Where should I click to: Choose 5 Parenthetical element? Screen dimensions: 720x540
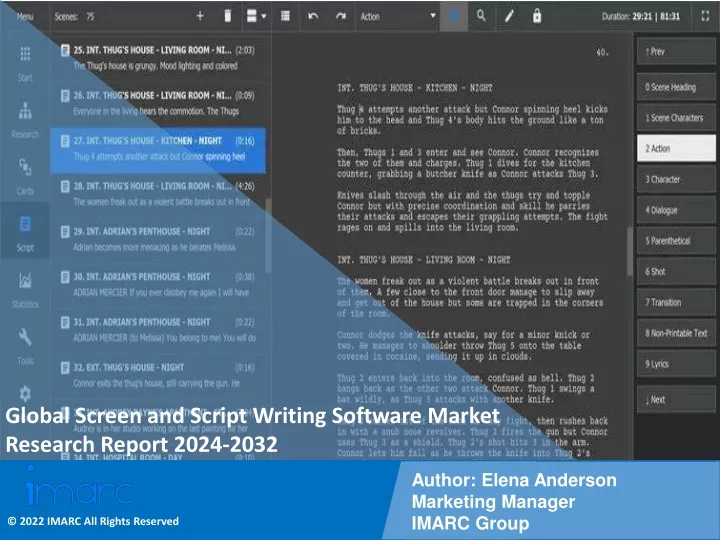(x=676, y=241)
